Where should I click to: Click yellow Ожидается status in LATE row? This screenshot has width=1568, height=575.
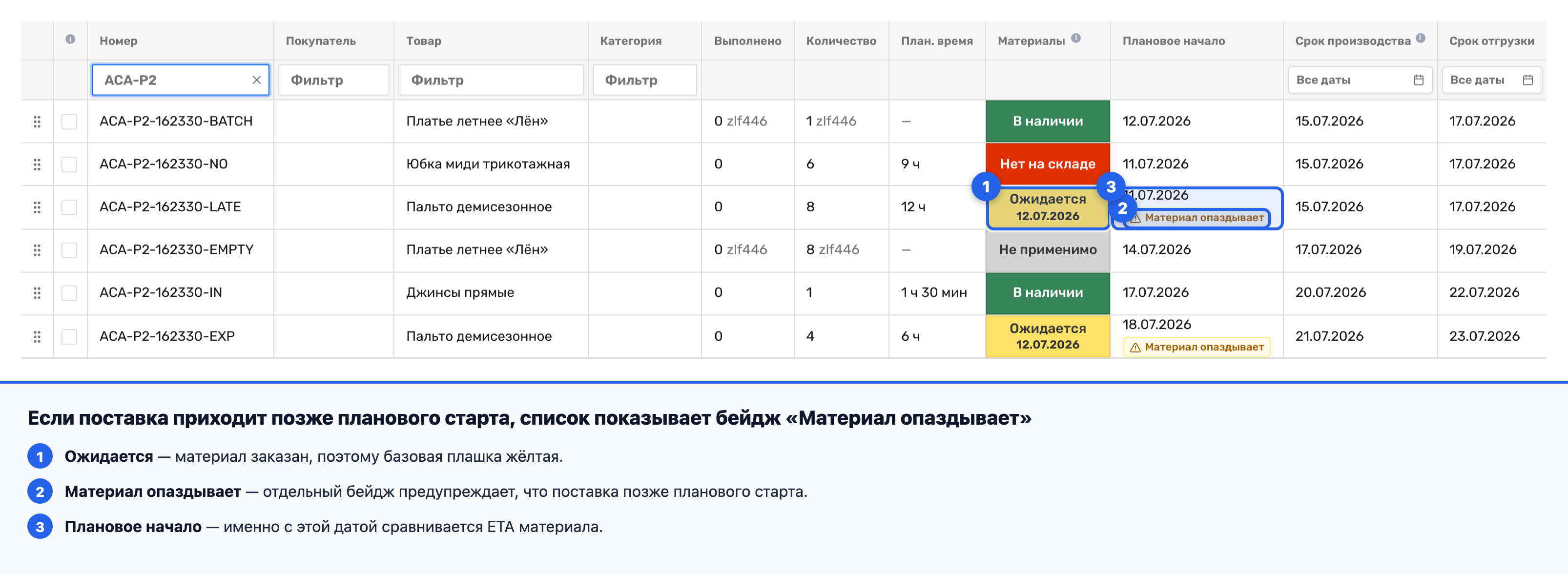point(1048,207)
